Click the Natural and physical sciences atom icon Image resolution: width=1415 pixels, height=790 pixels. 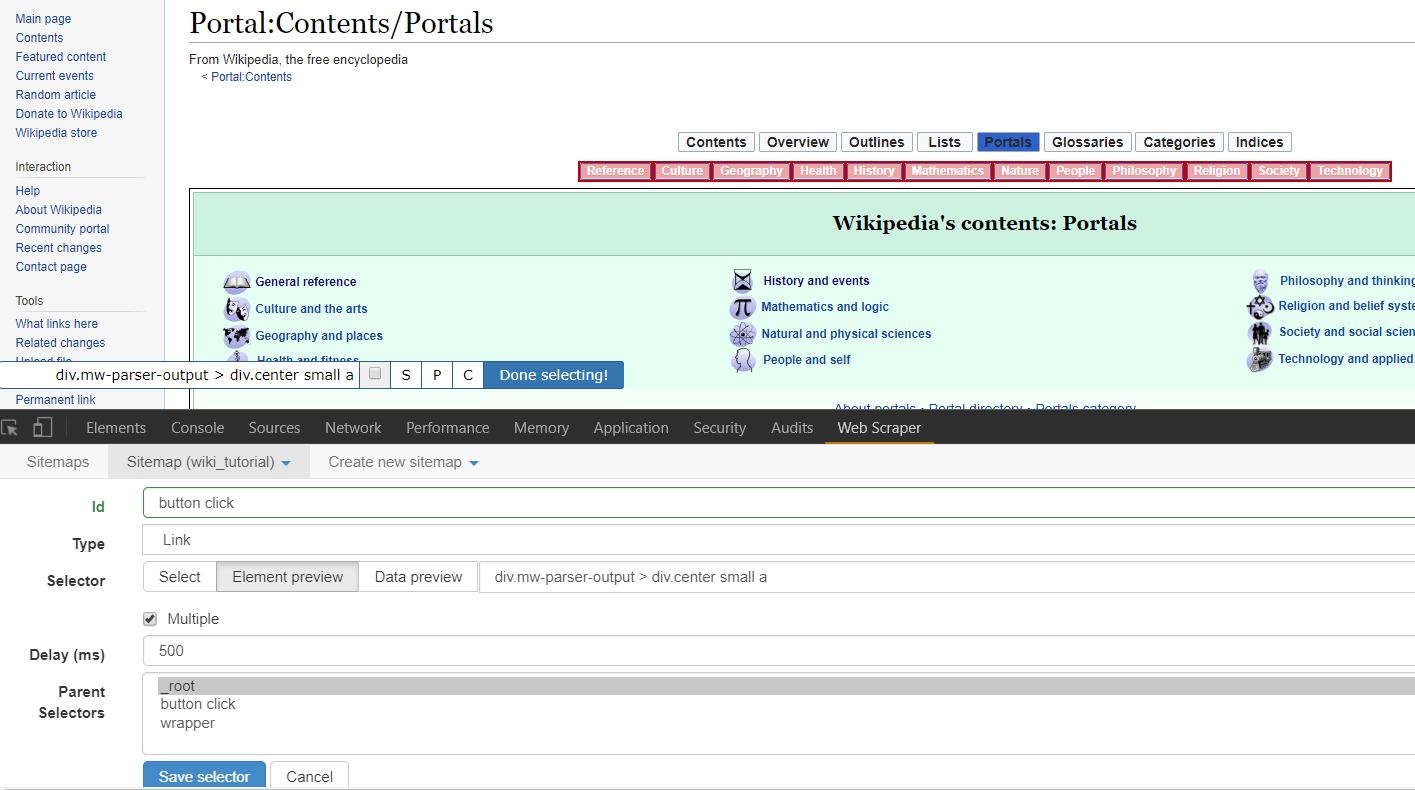coord(742,334)
